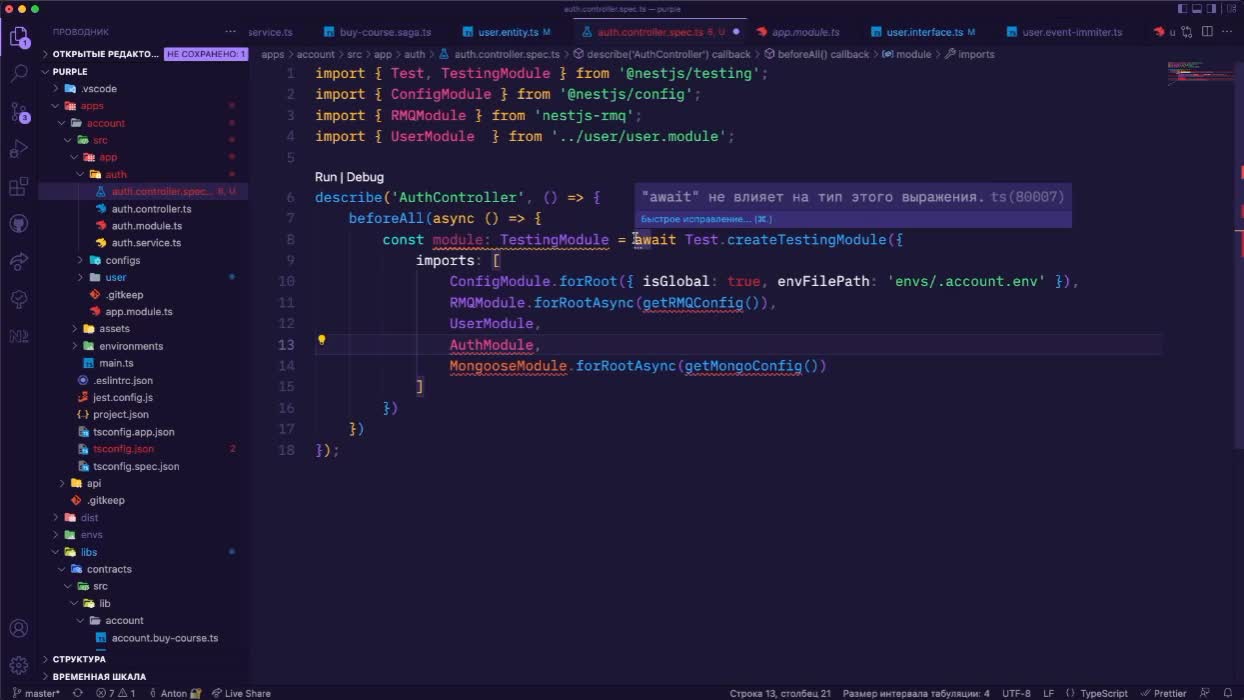Expand the ОТКРЫТЫЕ РЕДАКТОРЫ section
The height and width of the screenshot is (700, 1244).
click(x=105, y=54)
